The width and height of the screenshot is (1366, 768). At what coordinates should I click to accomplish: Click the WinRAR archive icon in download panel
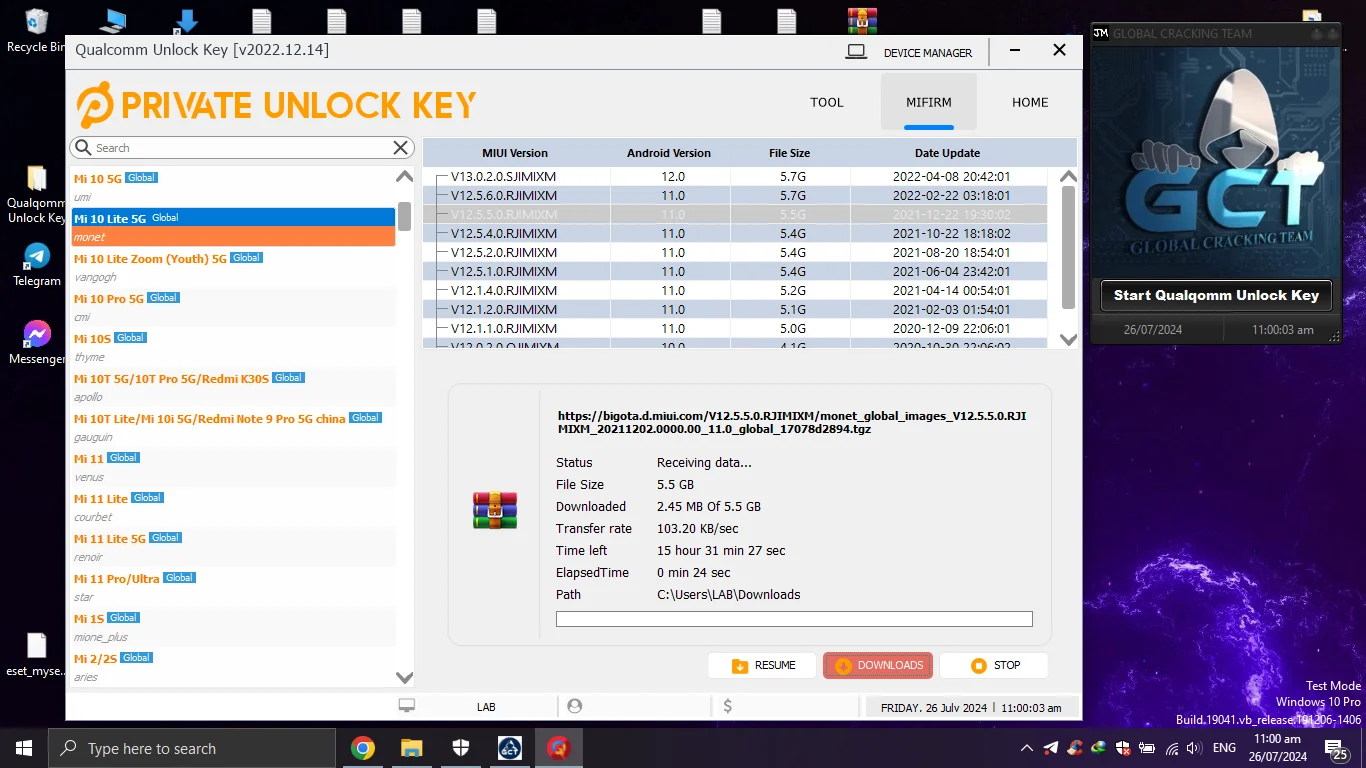click(495, 510)
